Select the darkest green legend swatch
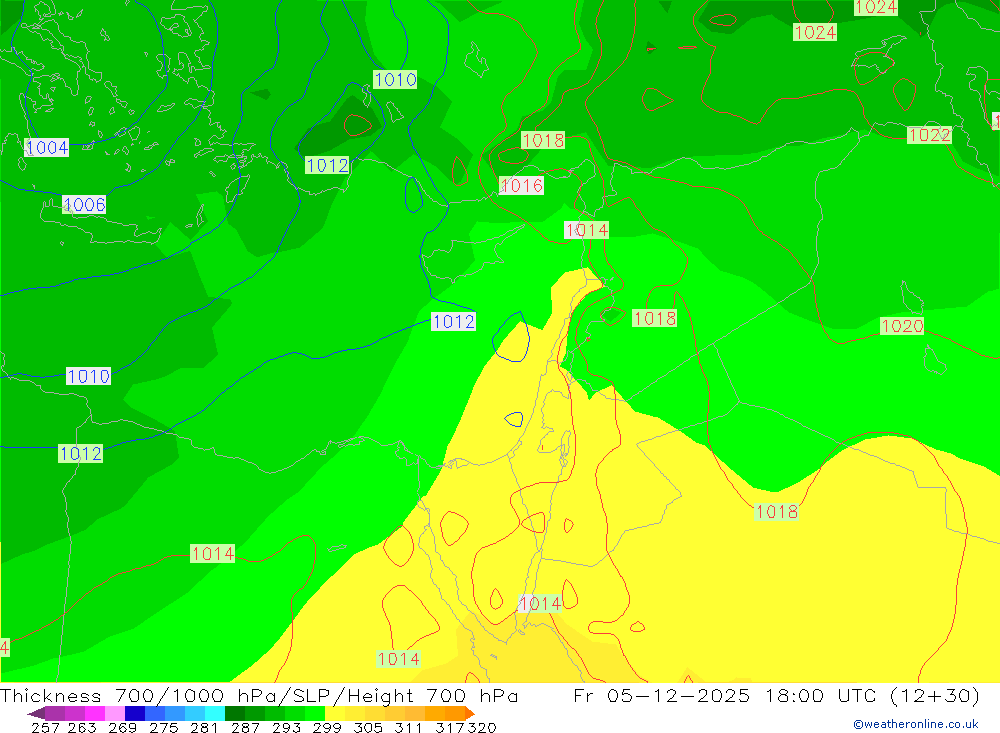This screenshot has width=1000, height=733. [235, 713]
